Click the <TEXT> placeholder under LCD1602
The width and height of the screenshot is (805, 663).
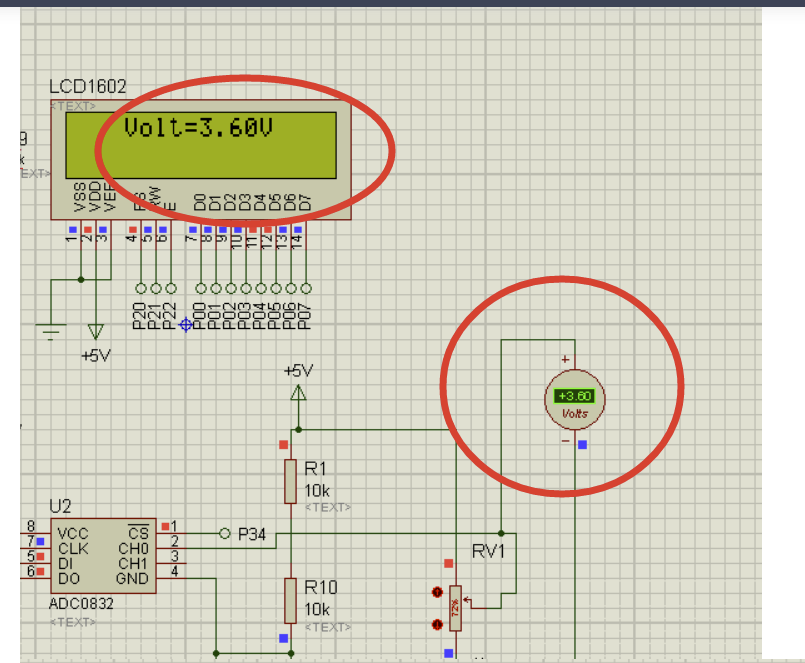(x=73, y=106)
